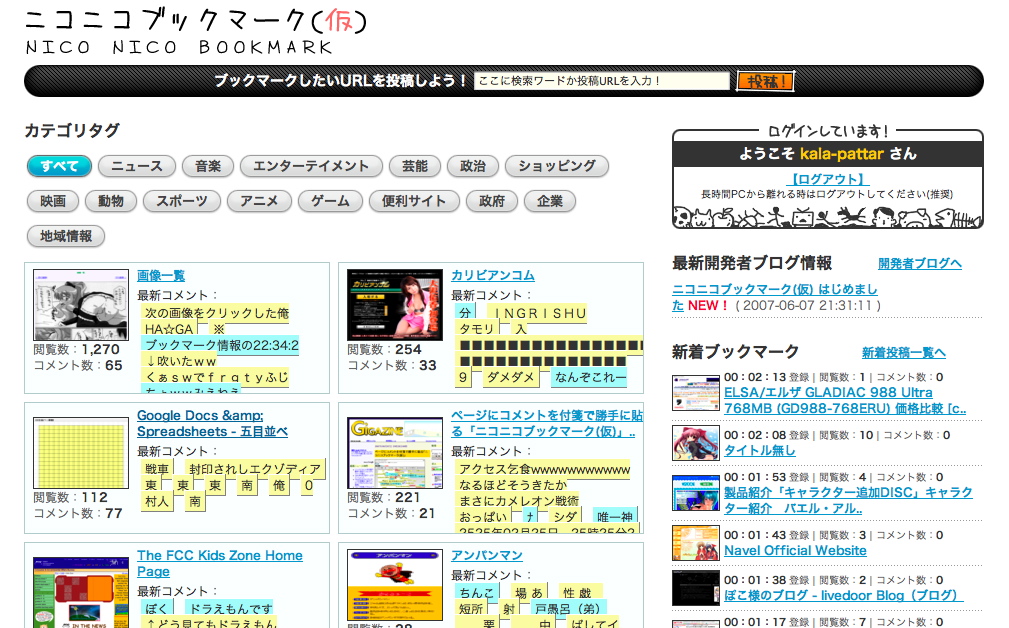The width and height of the screenshot is (1009, 628).
Task: Click the 村人 comment note
Action: pyautogui.click(x=156, y=501)
